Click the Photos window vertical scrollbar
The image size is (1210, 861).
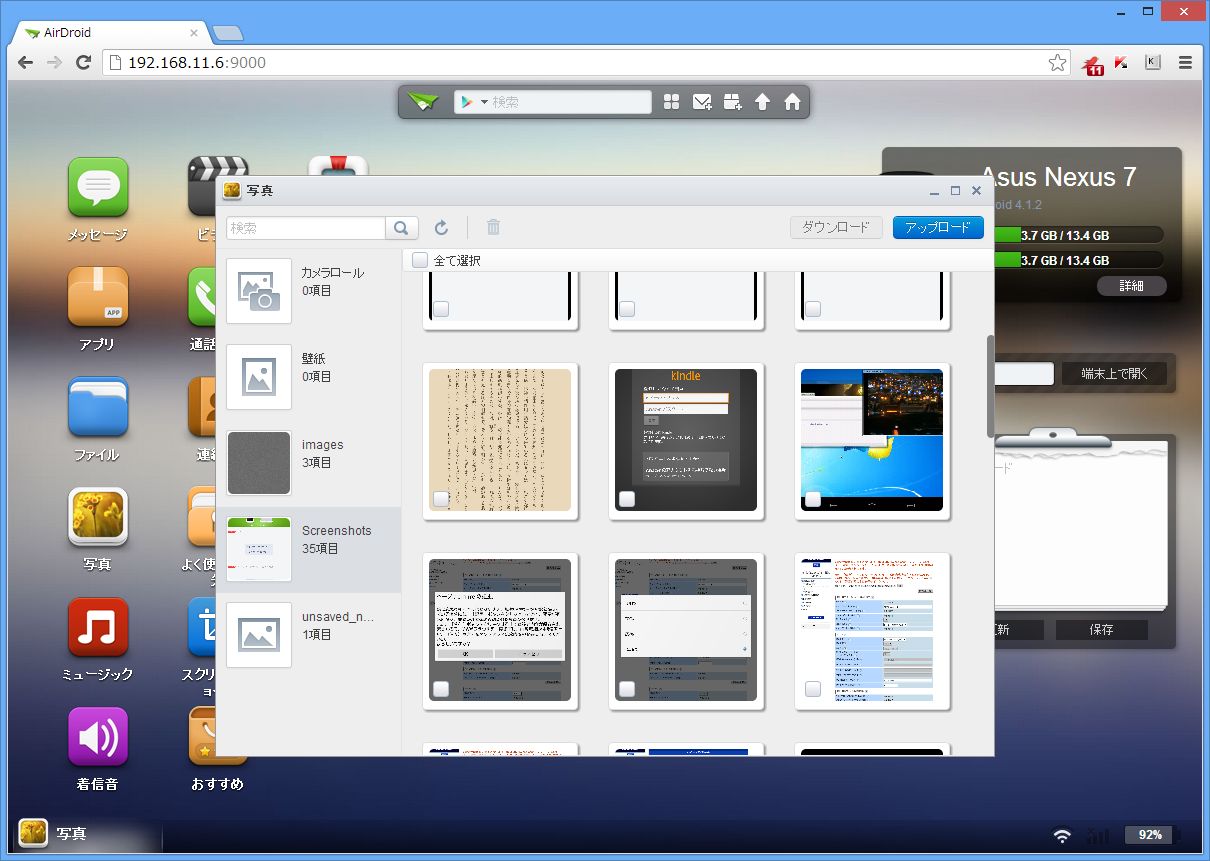click(990, 386)
